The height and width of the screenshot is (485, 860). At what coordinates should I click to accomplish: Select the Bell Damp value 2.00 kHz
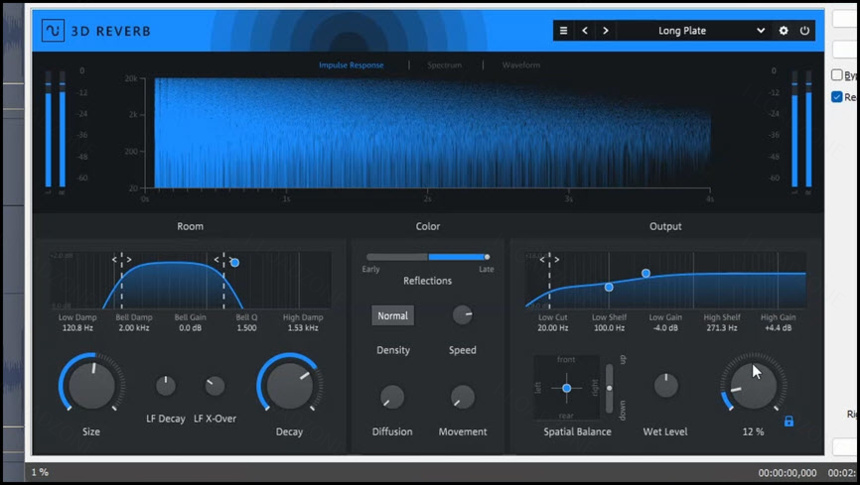pos(134,328)
